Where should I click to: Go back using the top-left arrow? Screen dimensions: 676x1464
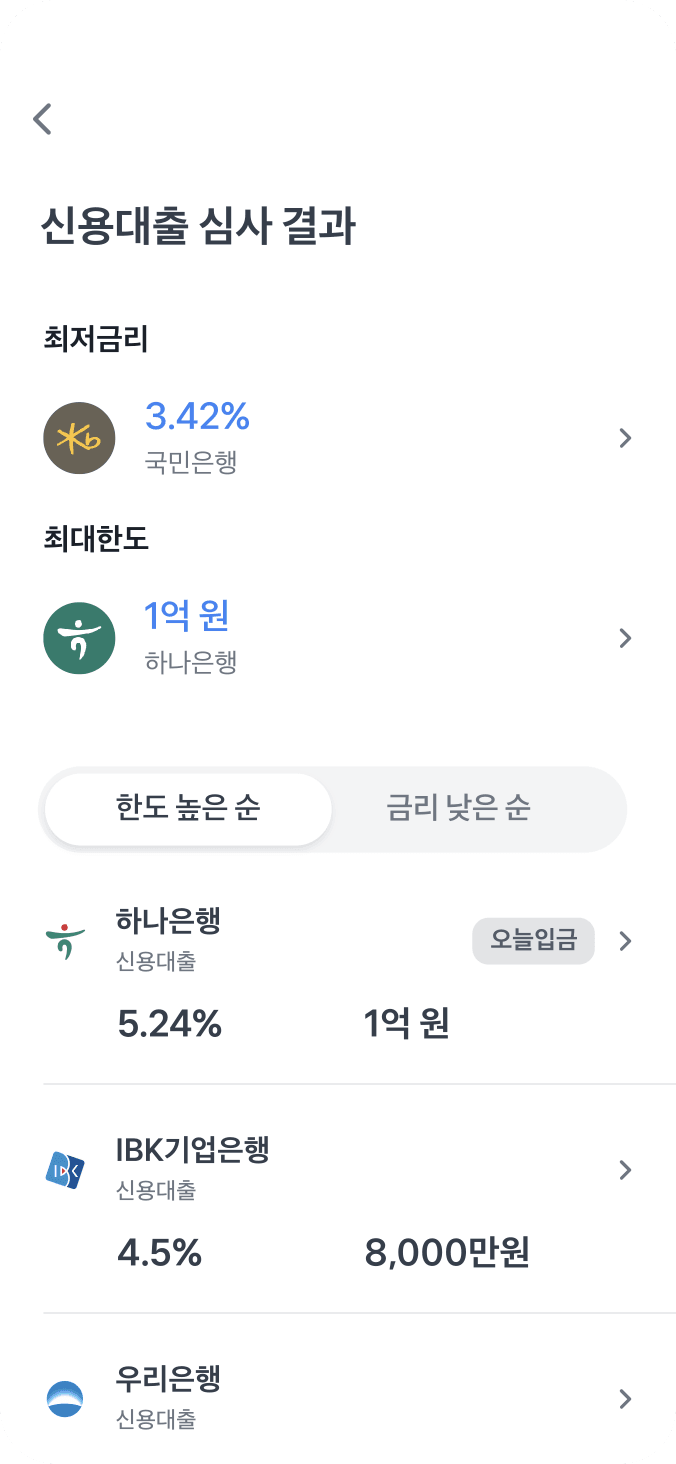point(42,119)
